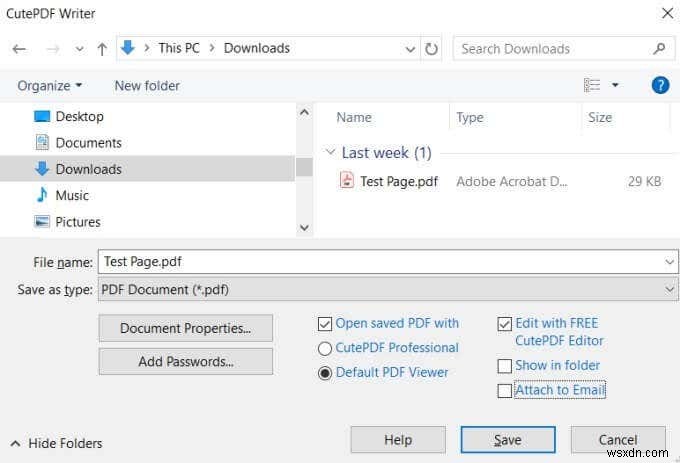Click the Adobe Acrobat D... type cell
680x463 pixels.
tap(511, 181)
